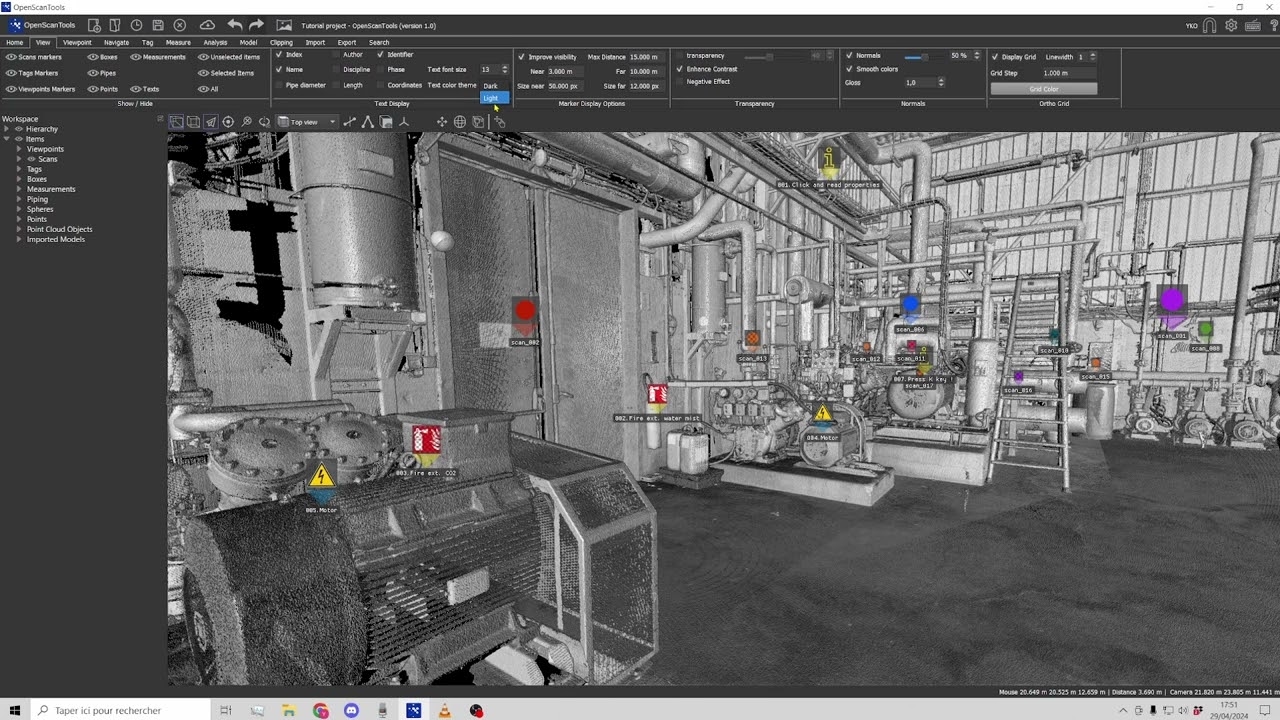This screenshot has width=1280, height=720.
Task: Click the two-point line measurement icon
Action: point(350,122)
